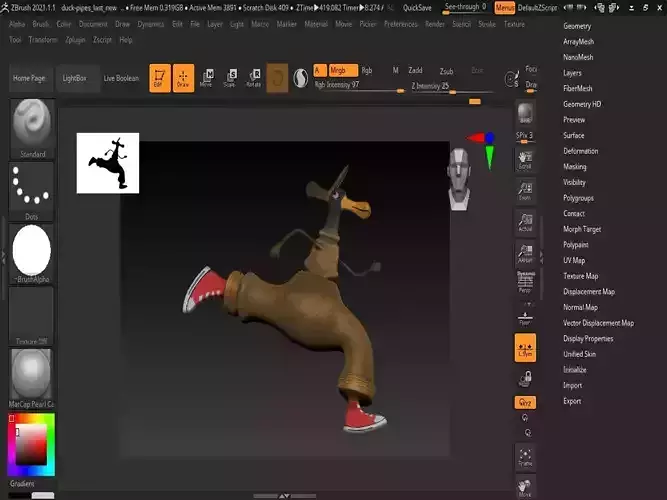Open the Standard brush picker
667x500 pixels.
(32, 129)
